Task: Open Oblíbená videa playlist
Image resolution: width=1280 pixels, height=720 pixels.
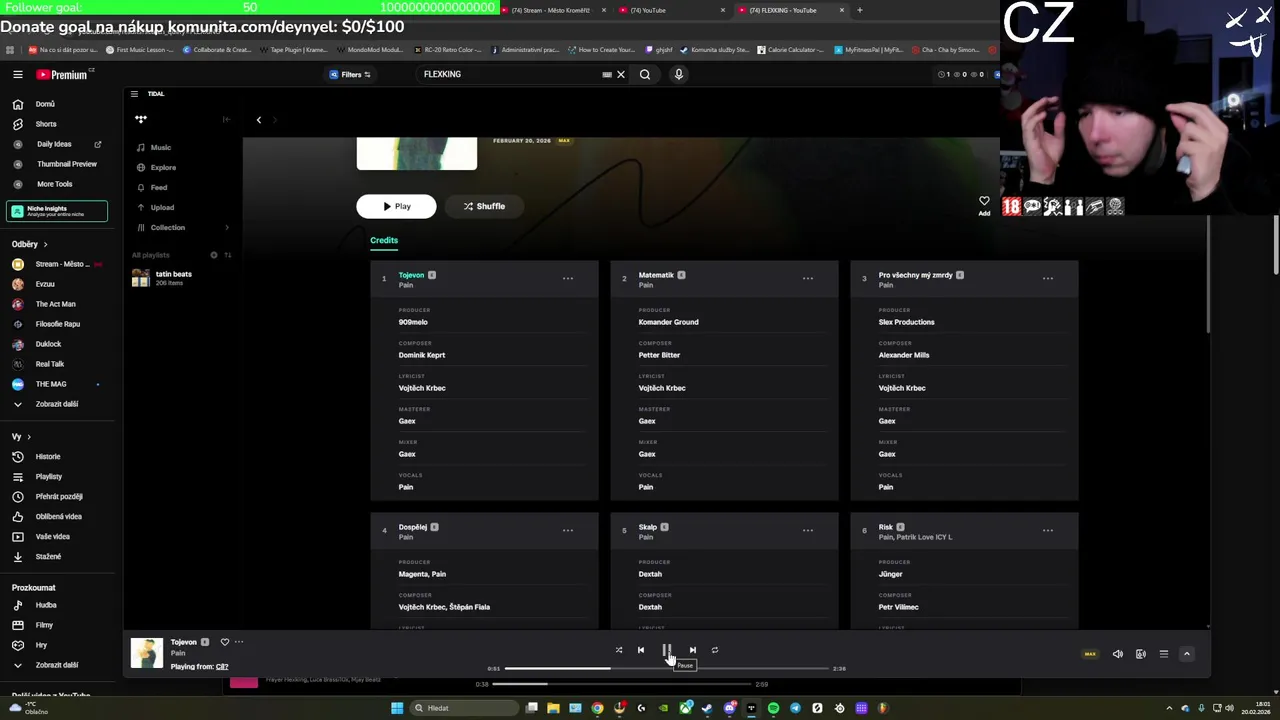Action: point(60,517)
